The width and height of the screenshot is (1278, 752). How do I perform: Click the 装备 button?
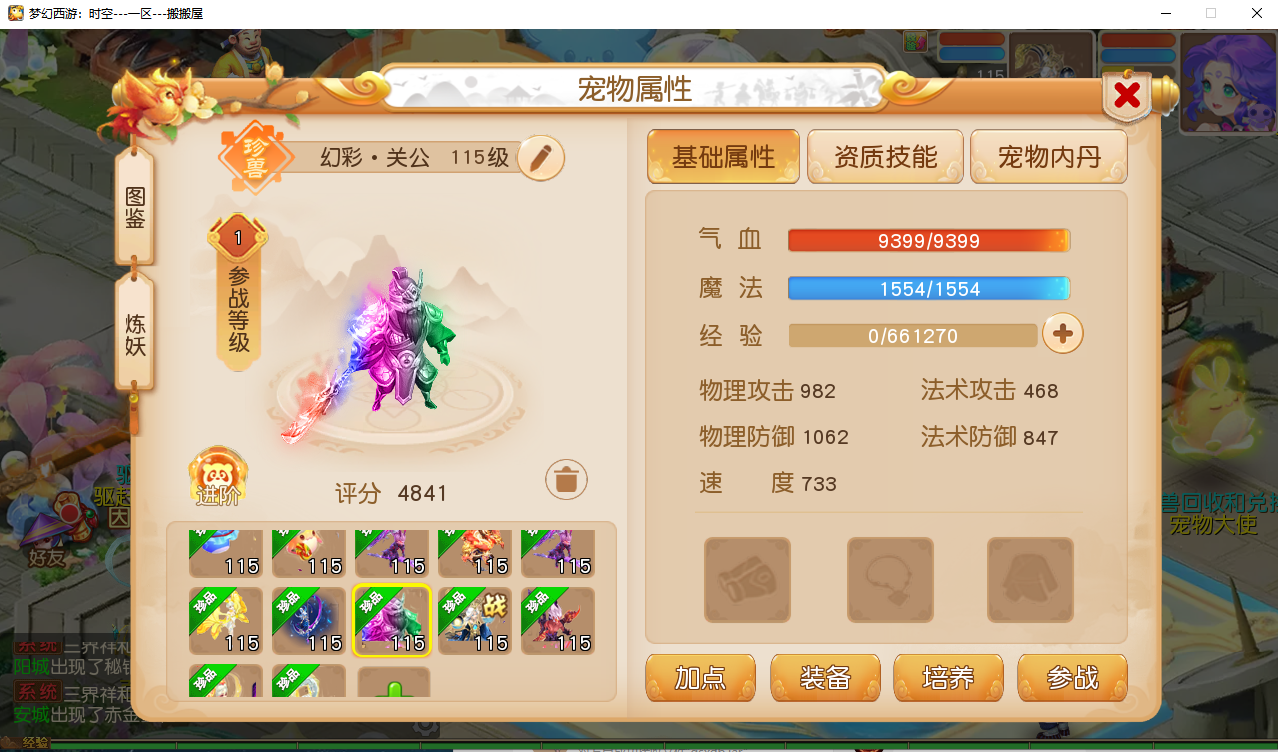coord(825,678)
